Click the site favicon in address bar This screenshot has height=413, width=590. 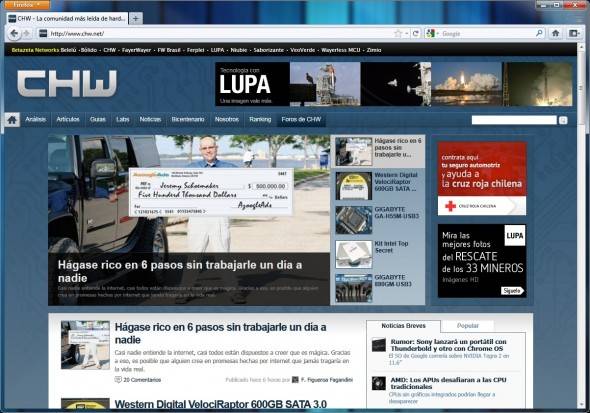coord(43,33)
